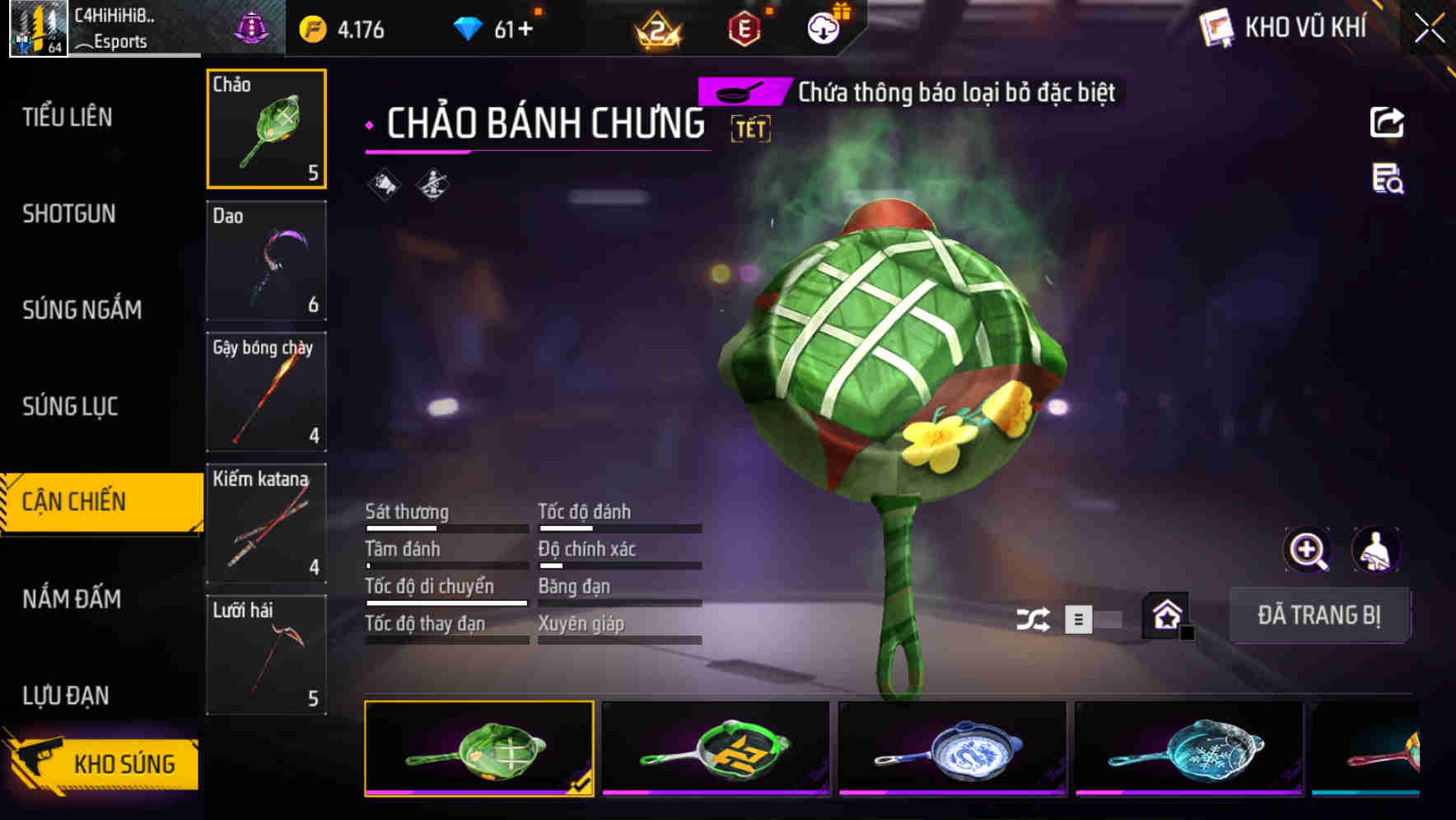Tap the home favorite skin icon
Screen dimensions: 1456x820
click(x=1167, y=615)
